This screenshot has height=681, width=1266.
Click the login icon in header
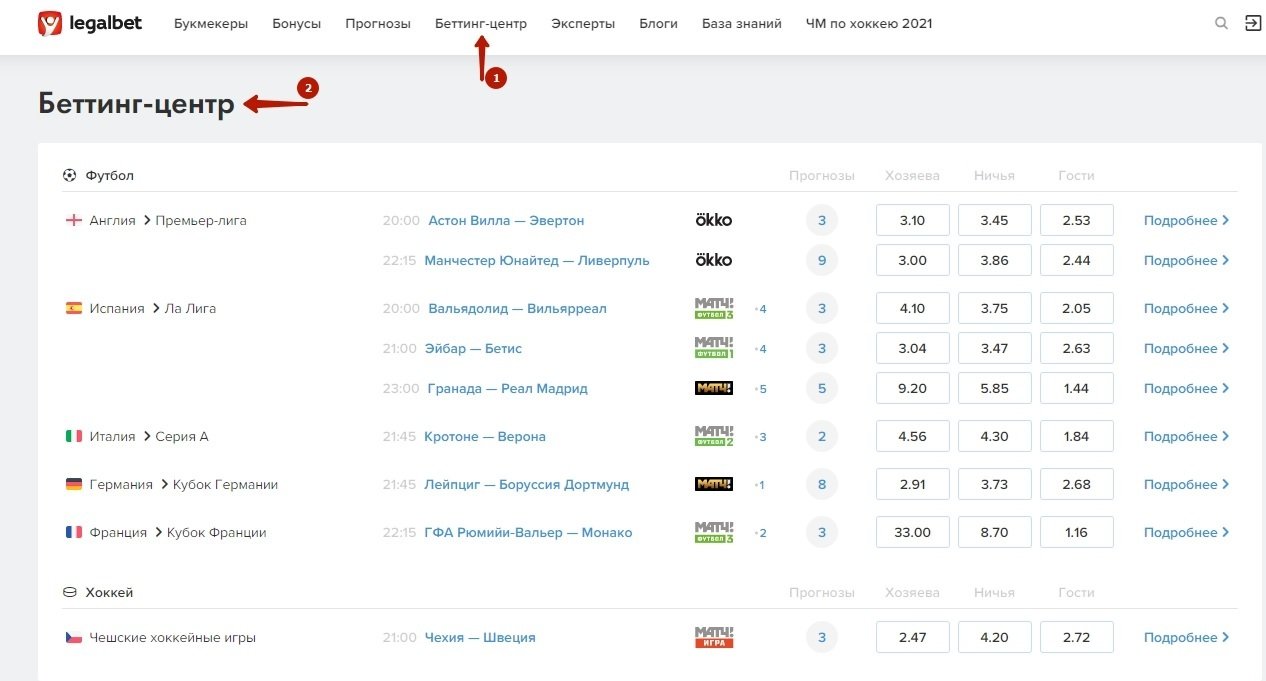click(1252, 23)
